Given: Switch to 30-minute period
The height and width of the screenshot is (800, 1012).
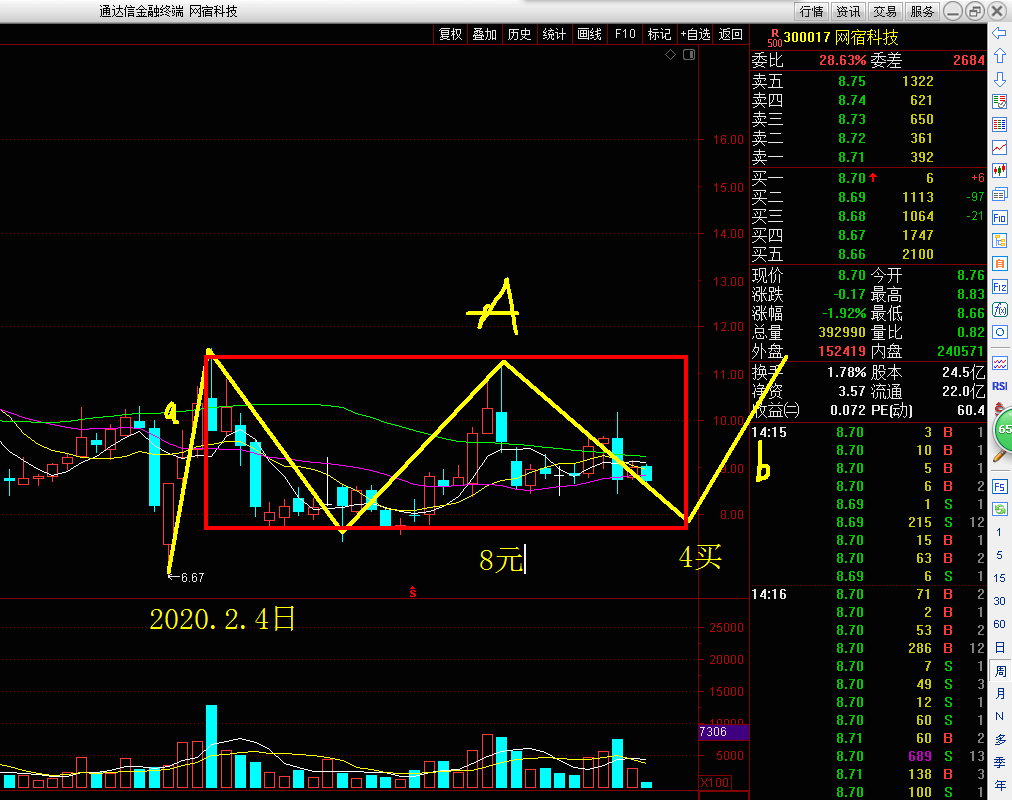Looking at the screenshot, I should (x=999, y=601).
